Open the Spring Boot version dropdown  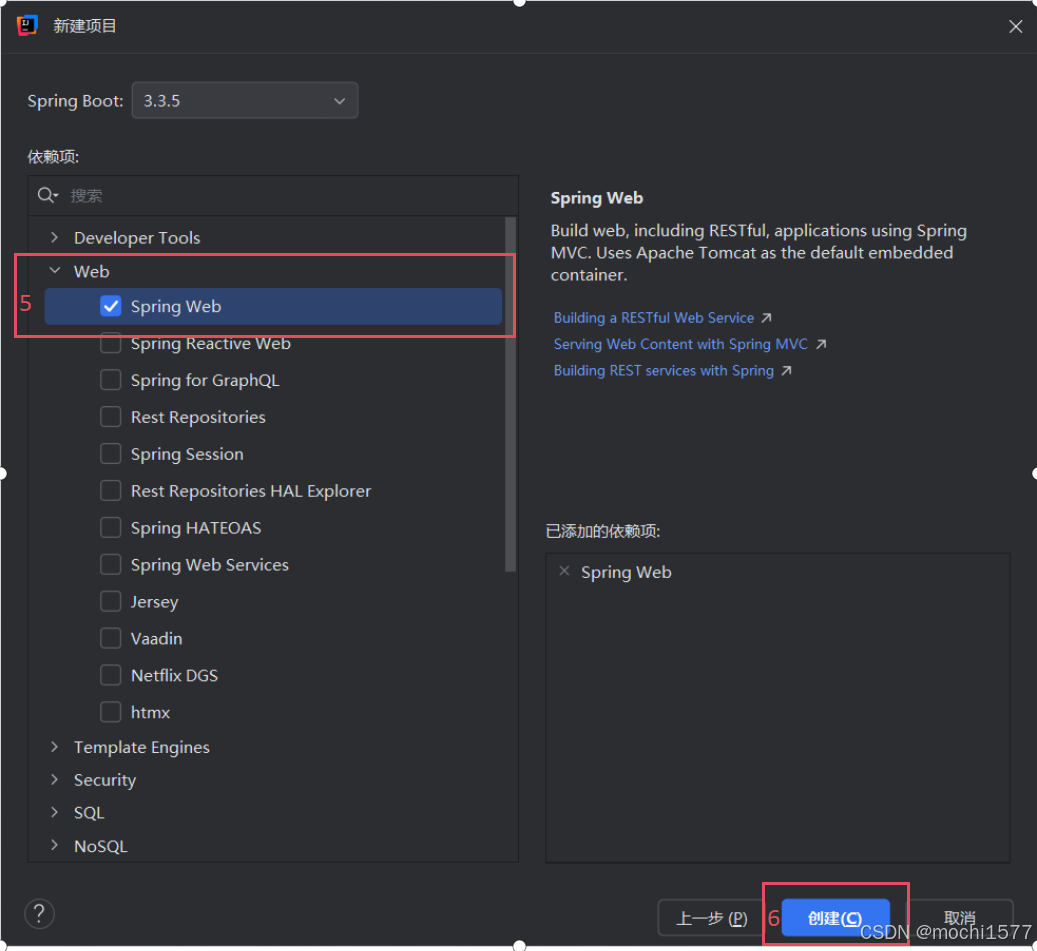pyautogui.click(x=245, y=101)
